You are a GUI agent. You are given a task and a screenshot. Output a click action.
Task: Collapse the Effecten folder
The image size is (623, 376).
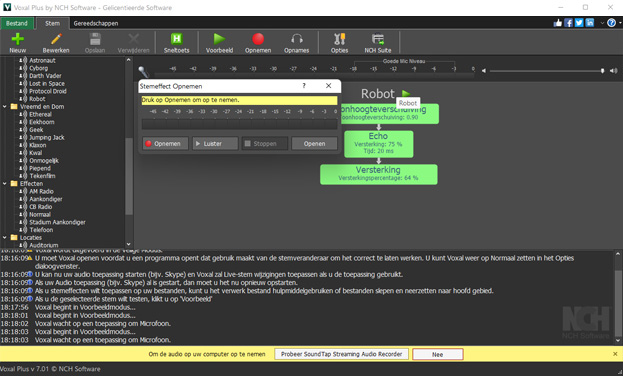point(5,184)
